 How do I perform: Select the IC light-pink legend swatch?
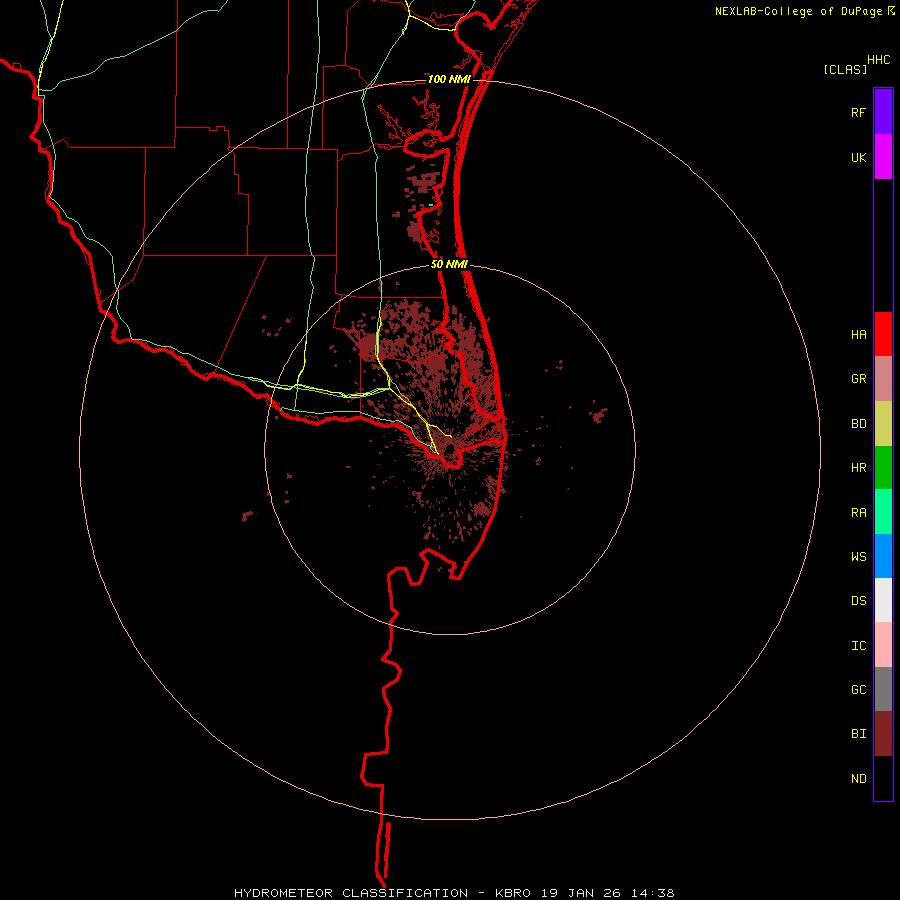coord(883,645)
